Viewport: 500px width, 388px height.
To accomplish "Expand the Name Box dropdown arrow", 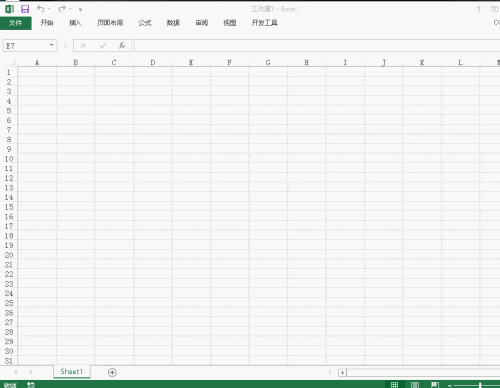I will 52,45.
